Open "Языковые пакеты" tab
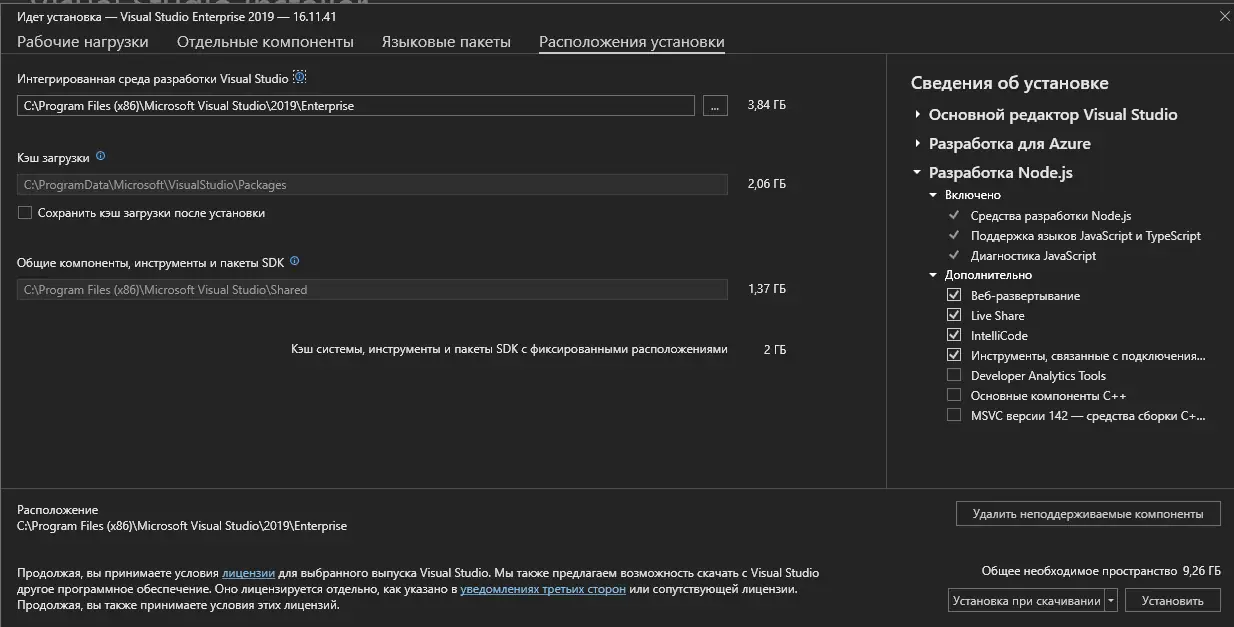The height and width of the screenshot is (627, 1234). [446, 42]
